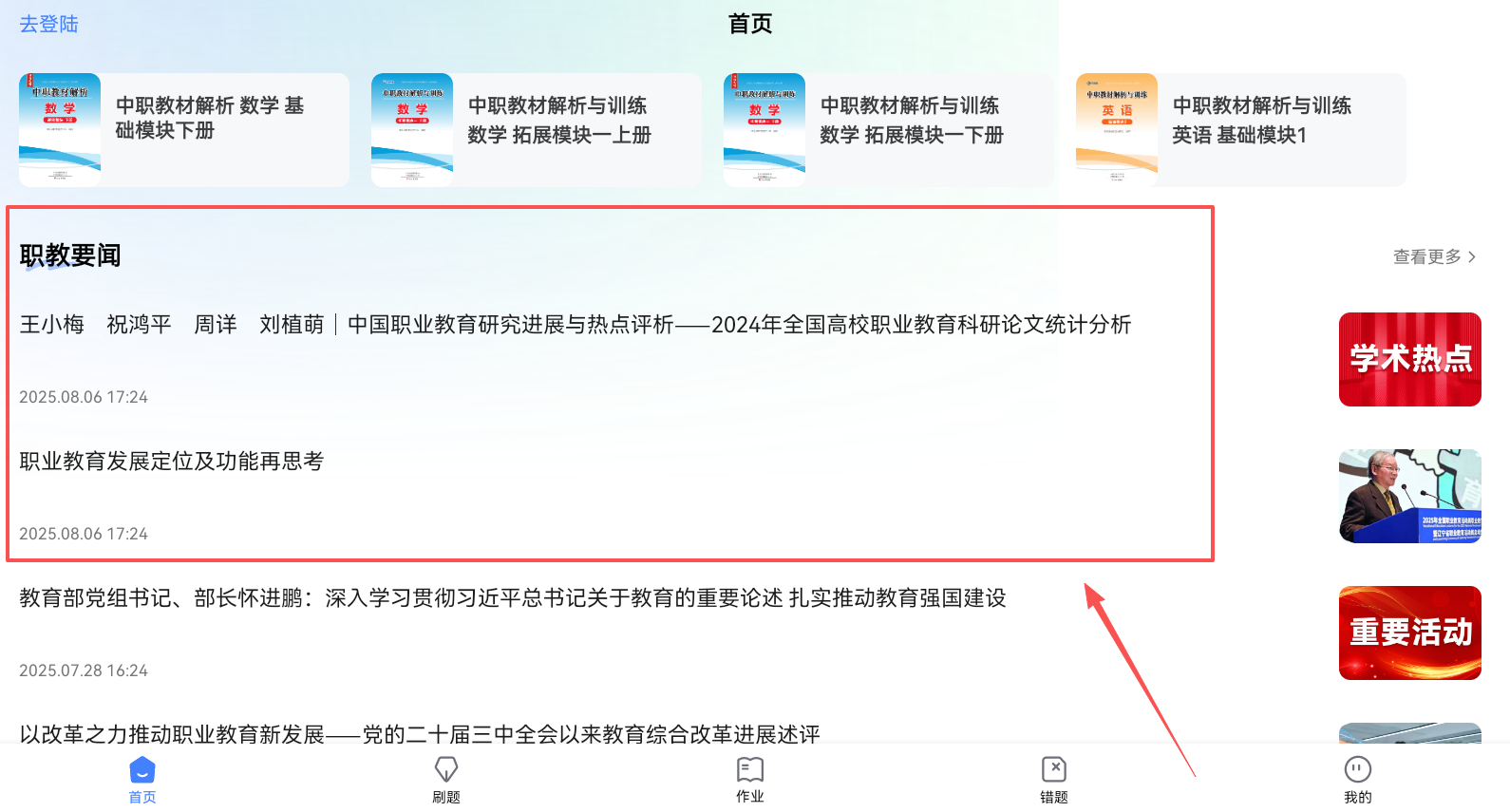This screenshot has height=812, width=1510.
Task: Click the 去登陆 login link
Action: click(49, 24)
